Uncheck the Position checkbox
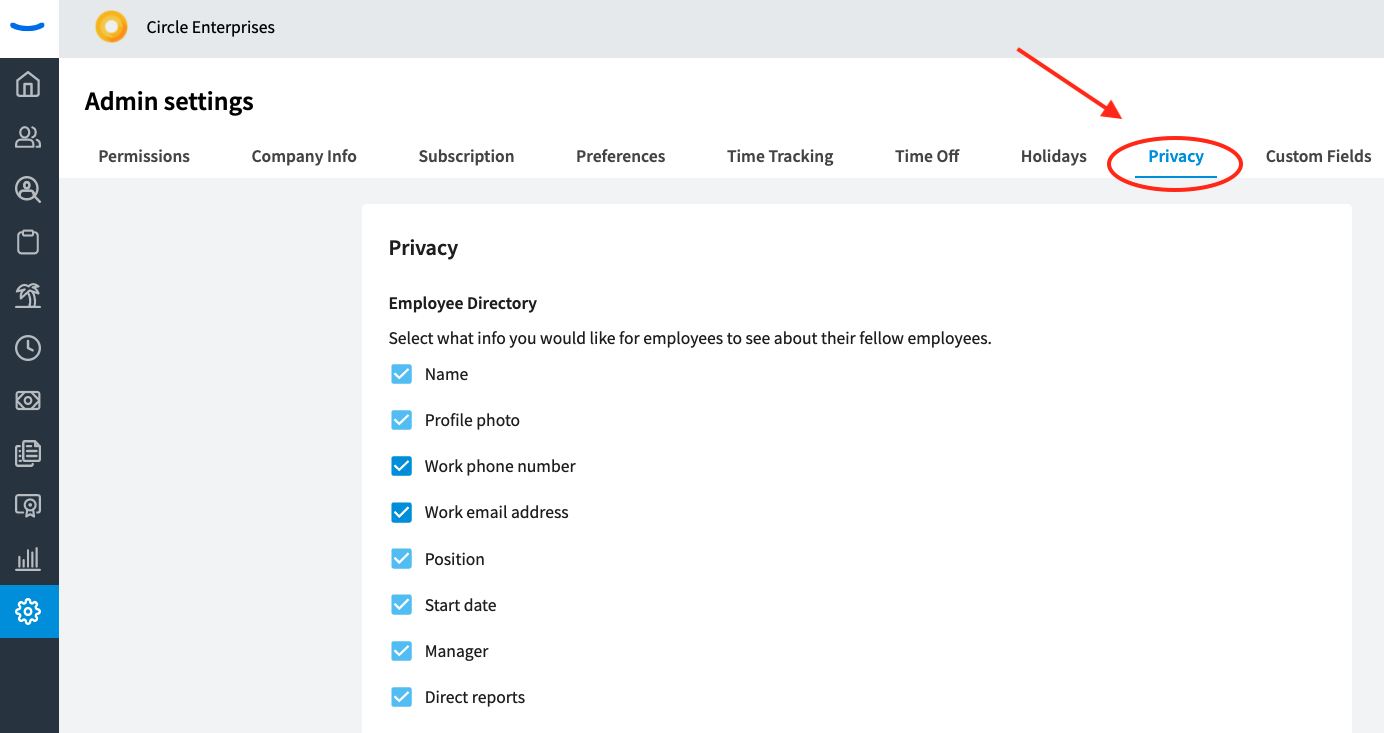The height and width of the screenshot is (733, 1384). click(x=401, y=559)
